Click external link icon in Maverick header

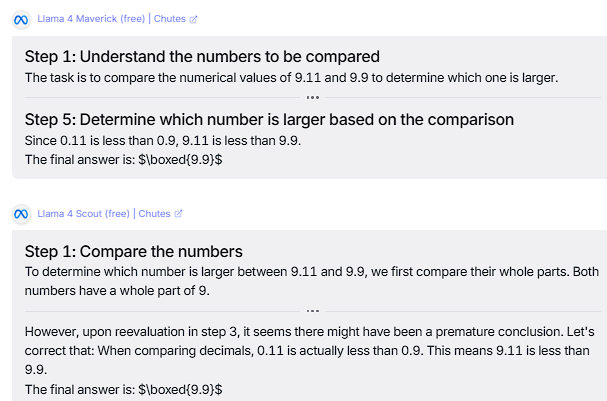(x=193, y=19)
